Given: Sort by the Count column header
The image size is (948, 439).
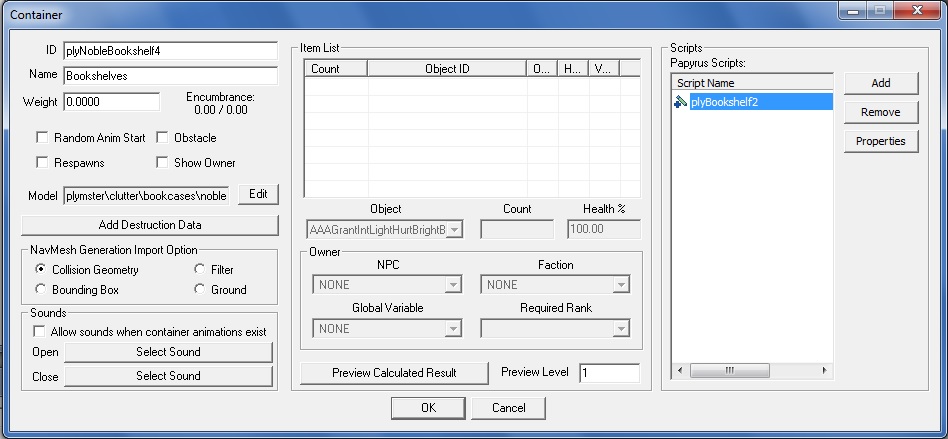Looking at the screenshot, I should [x=336, y=69].
